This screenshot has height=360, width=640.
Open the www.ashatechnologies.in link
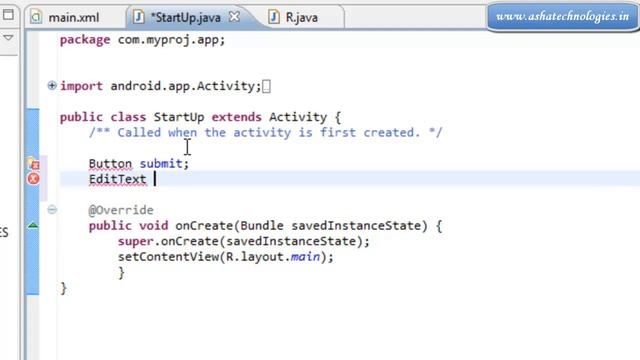point(562,16)
